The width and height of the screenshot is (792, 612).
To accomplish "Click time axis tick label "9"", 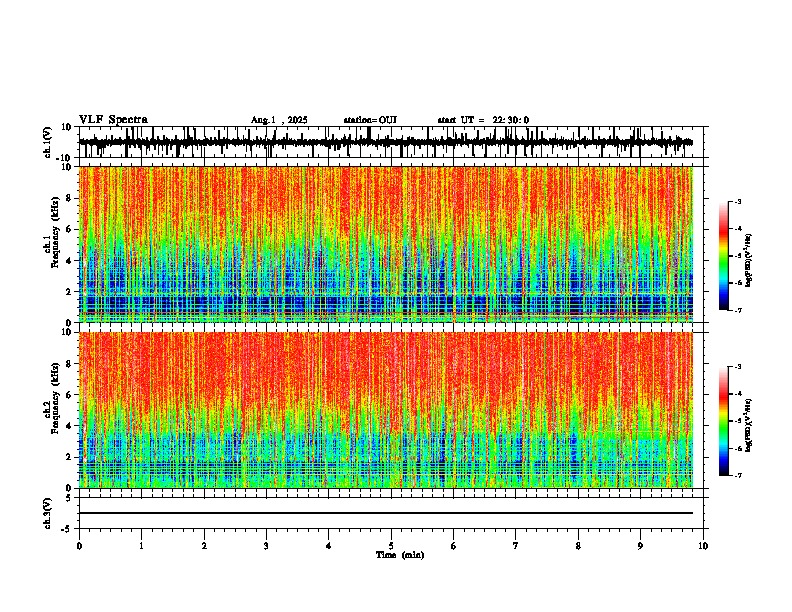I will (640, 546).
